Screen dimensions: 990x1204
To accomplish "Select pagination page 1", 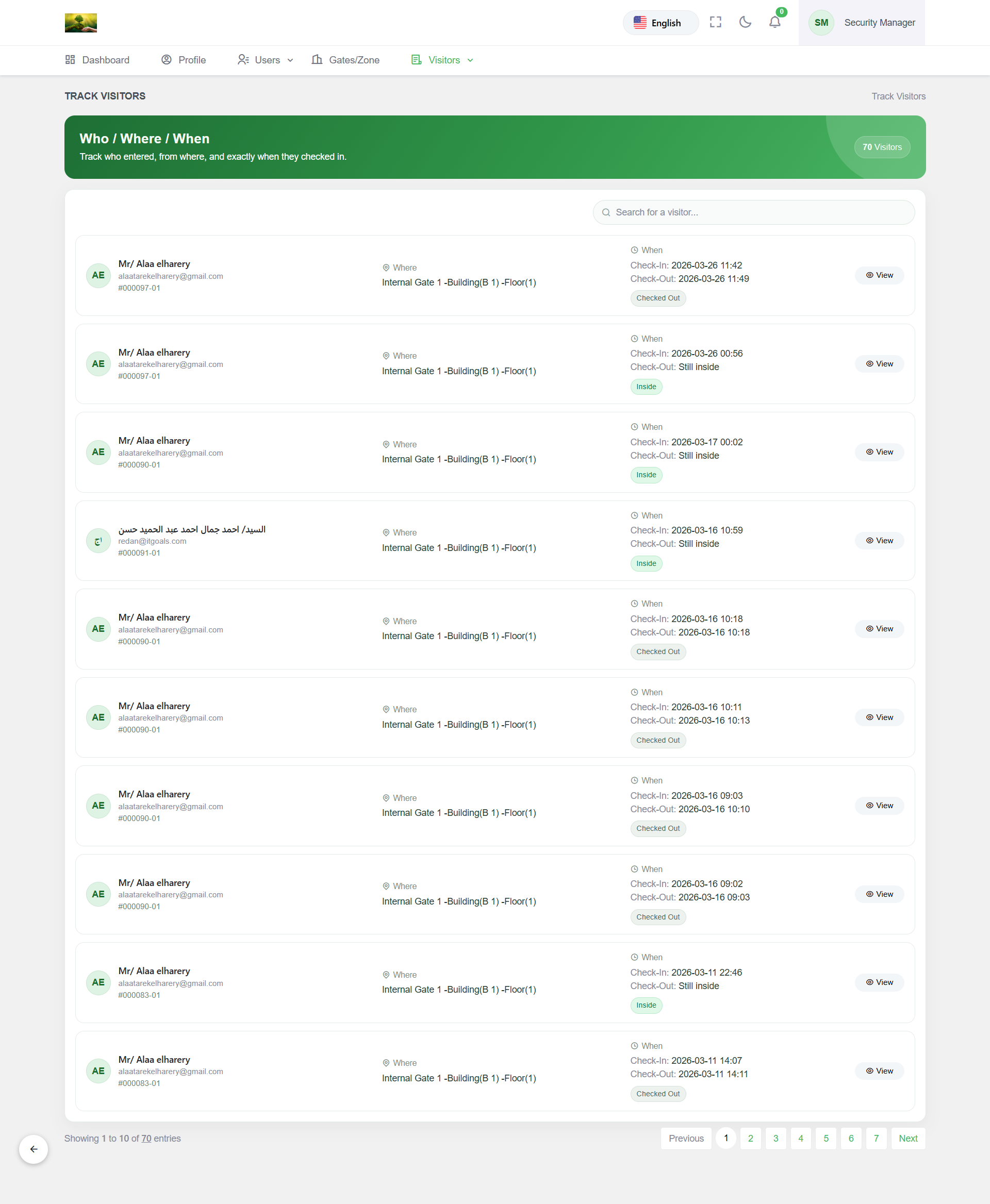I will click(x=725, y=1139).
